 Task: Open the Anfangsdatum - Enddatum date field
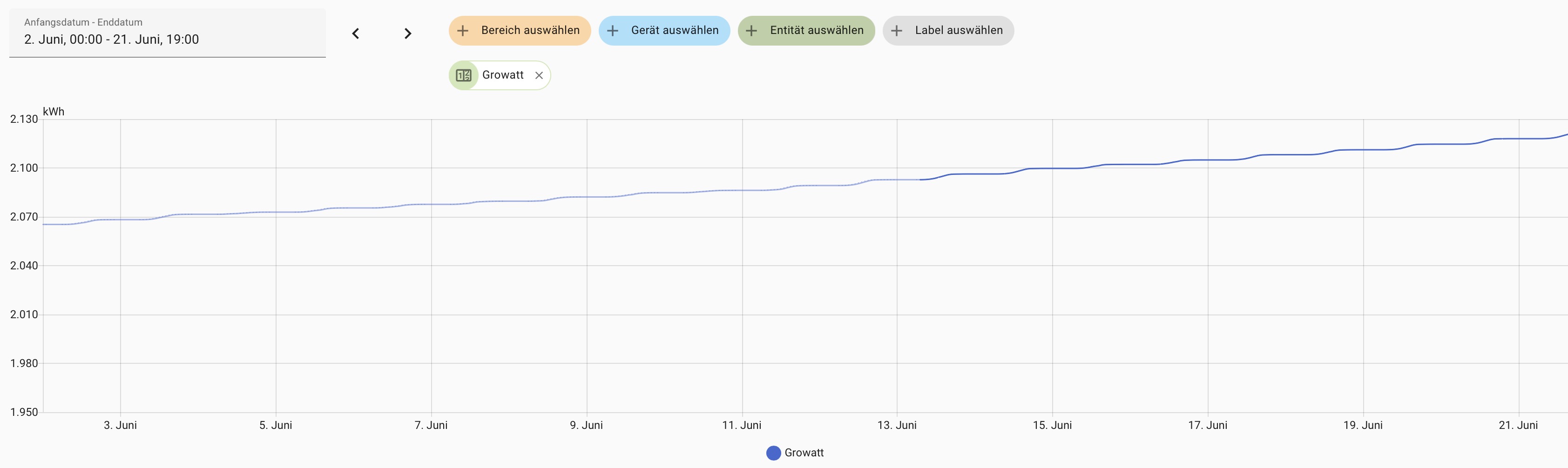168,33
